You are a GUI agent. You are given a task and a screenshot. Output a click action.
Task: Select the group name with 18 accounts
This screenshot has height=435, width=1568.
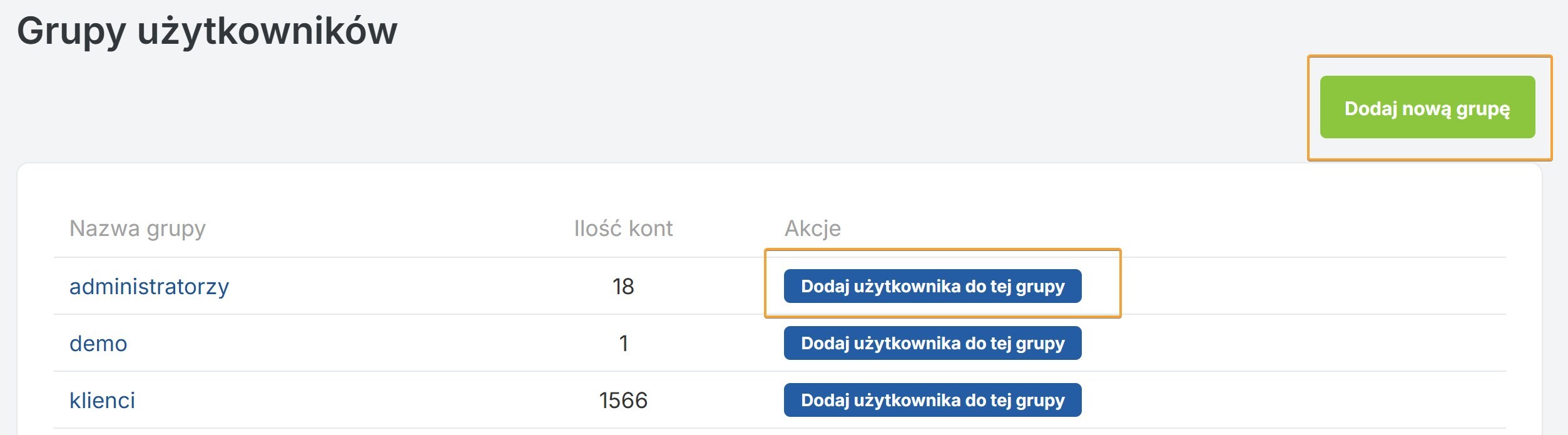pos(149,287)
